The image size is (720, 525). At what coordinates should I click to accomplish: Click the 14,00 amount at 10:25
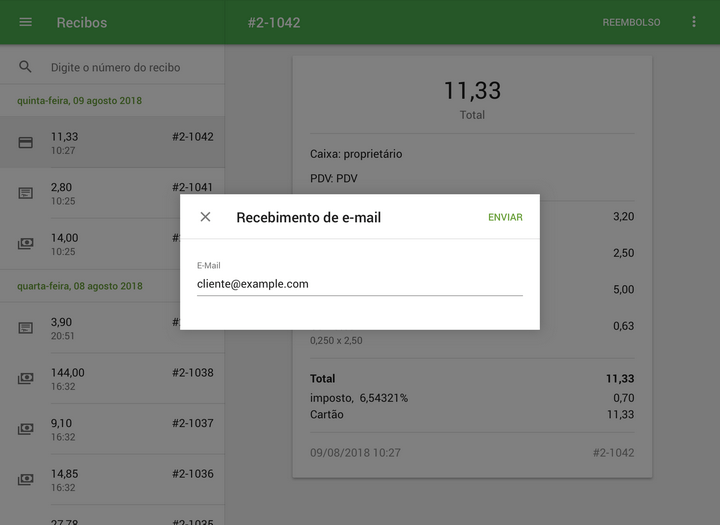(x=65, y=238)
